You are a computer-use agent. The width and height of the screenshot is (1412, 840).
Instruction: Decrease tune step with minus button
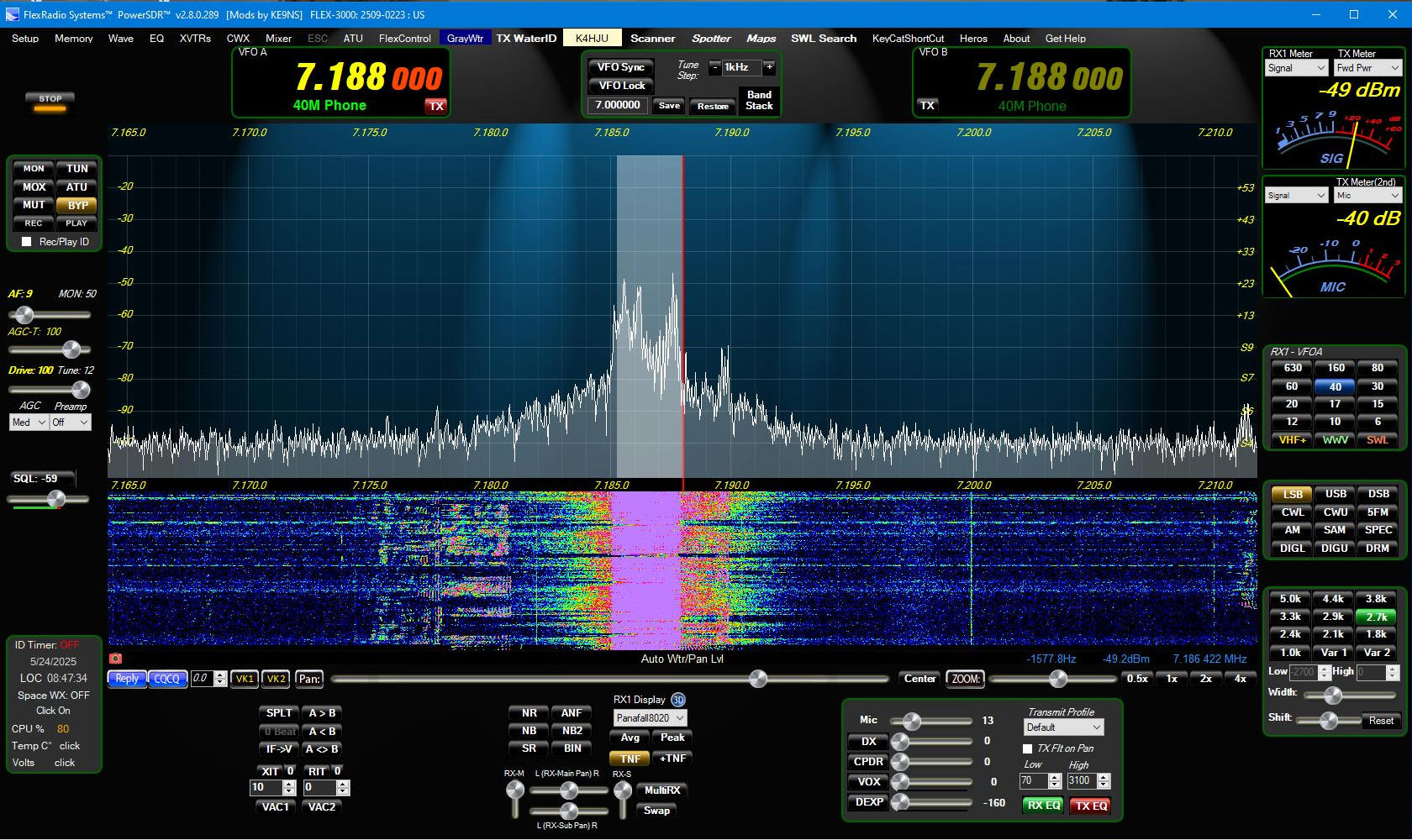click(x=714, y=67)
